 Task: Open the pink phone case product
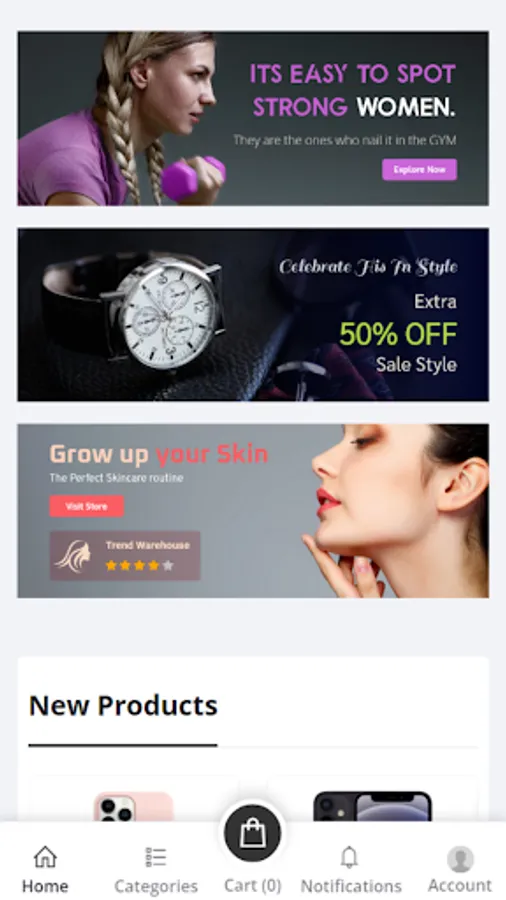tap(134, 806)
